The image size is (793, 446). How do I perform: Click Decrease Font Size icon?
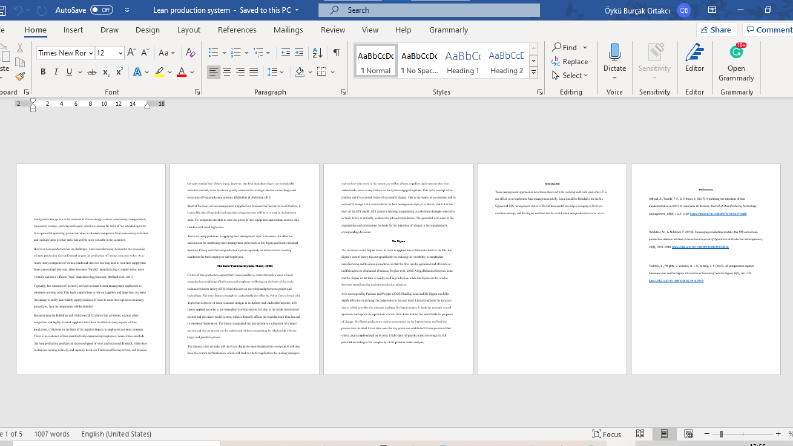tap(145, 53)
